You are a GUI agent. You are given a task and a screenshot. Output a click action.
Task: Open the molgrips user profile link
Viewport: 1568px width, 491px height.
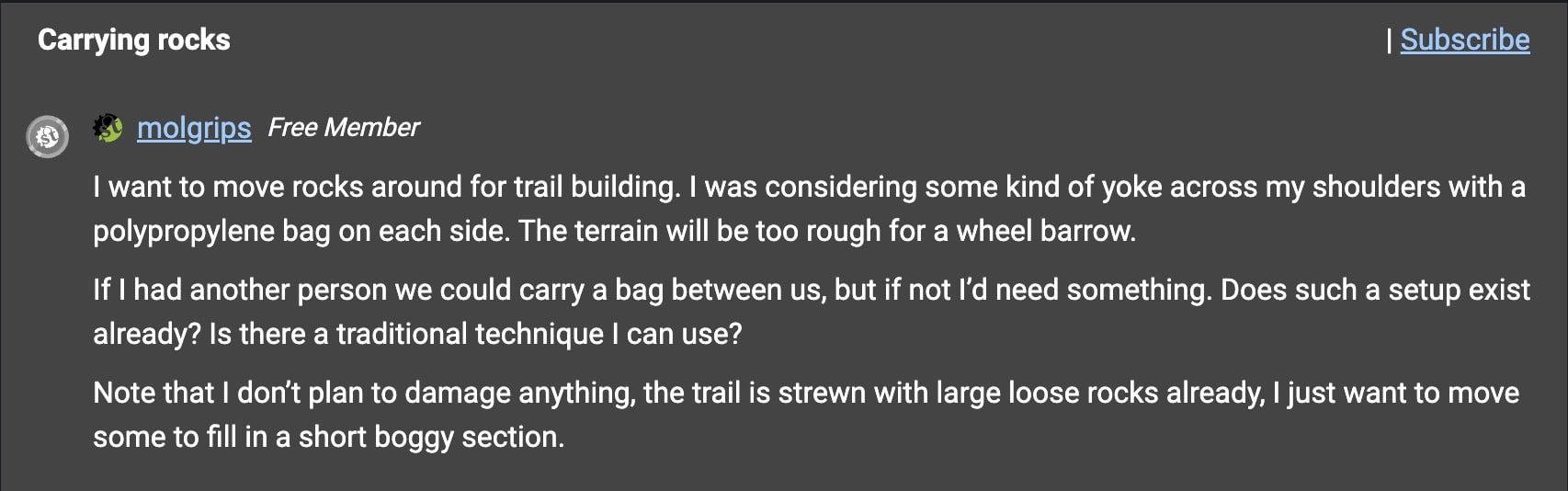(194, 128)
